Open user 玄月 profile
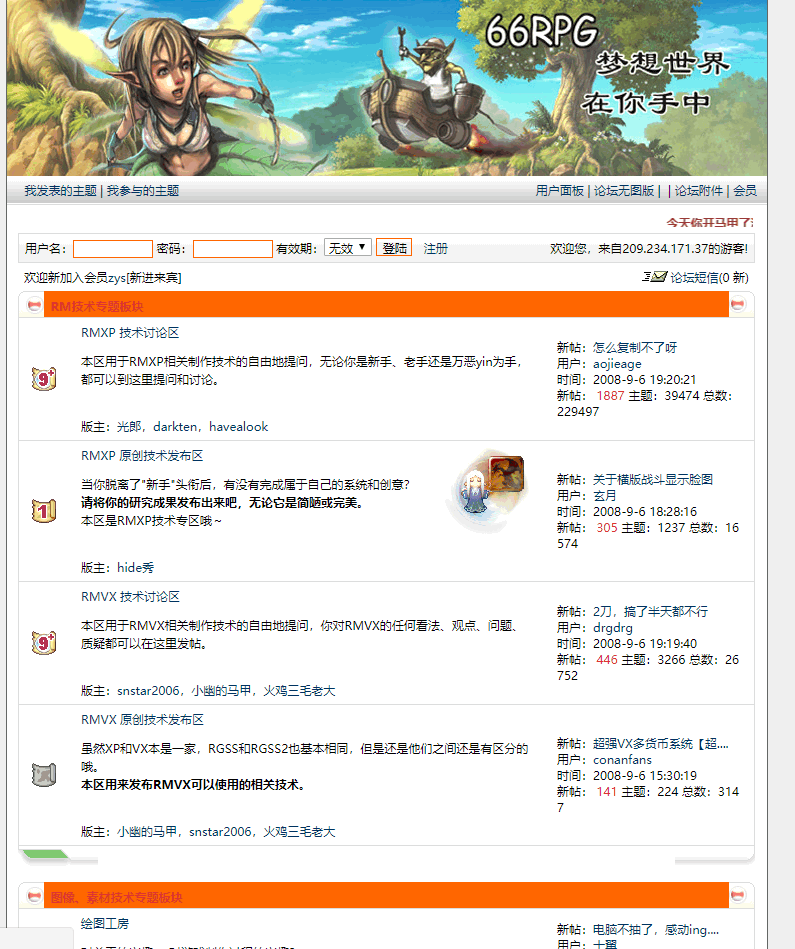The image size is (795, 949). 605,496
